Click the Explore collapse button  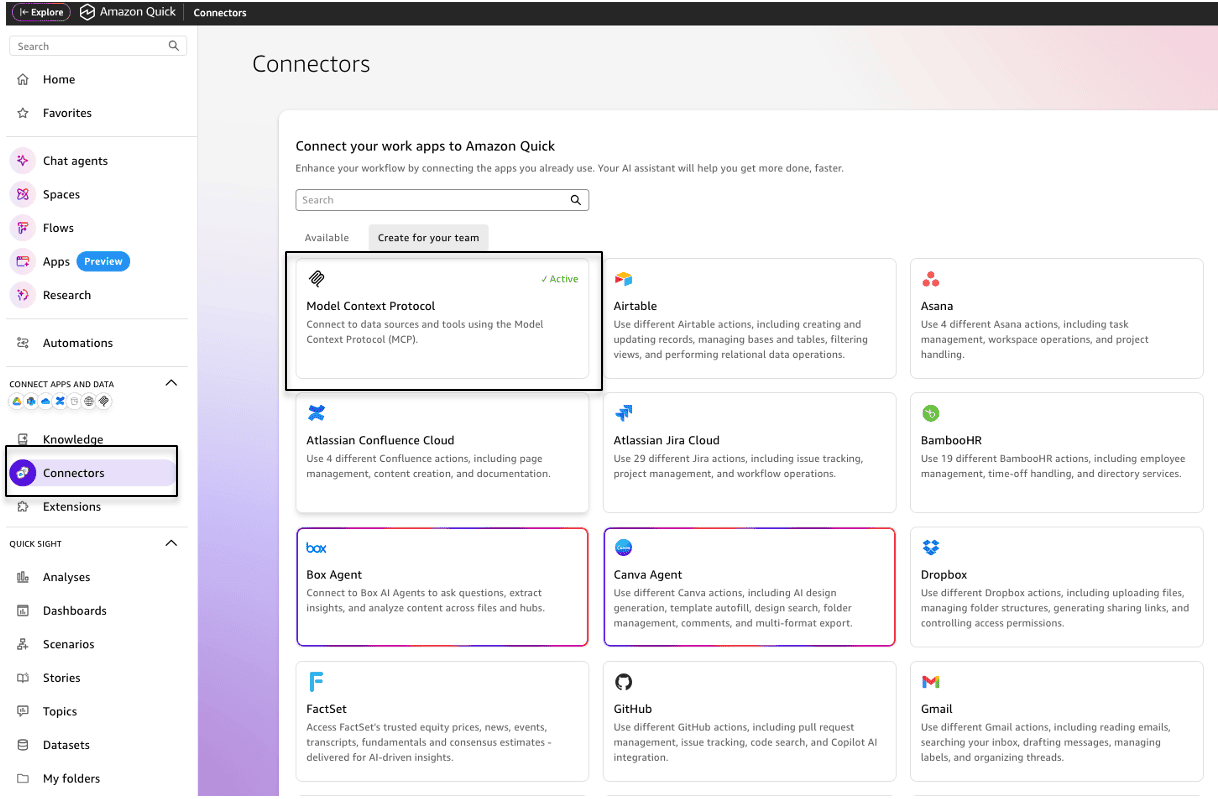(41, 13)
